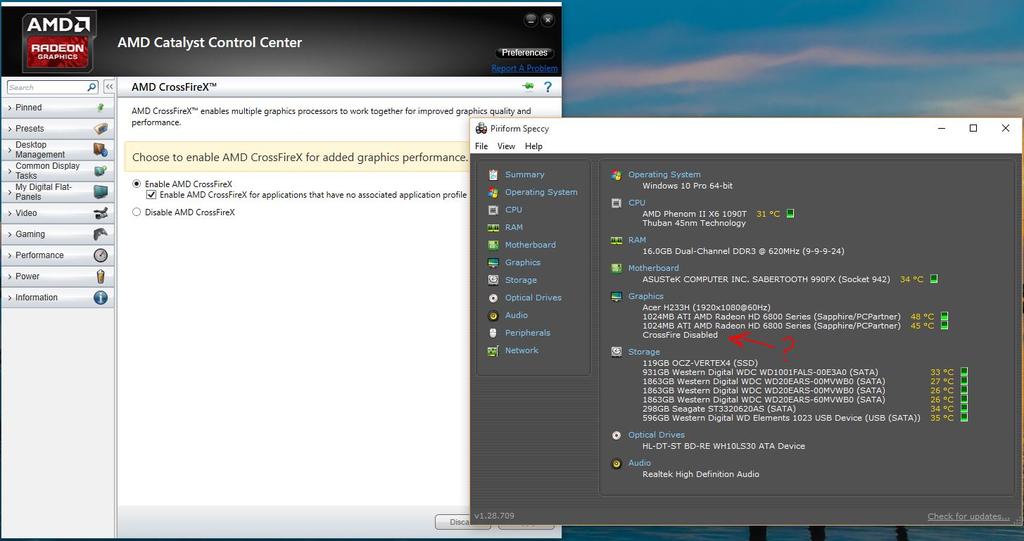Expand the Video section
The height and width of the screenshot is (541, 1024).
click(10, 214)
